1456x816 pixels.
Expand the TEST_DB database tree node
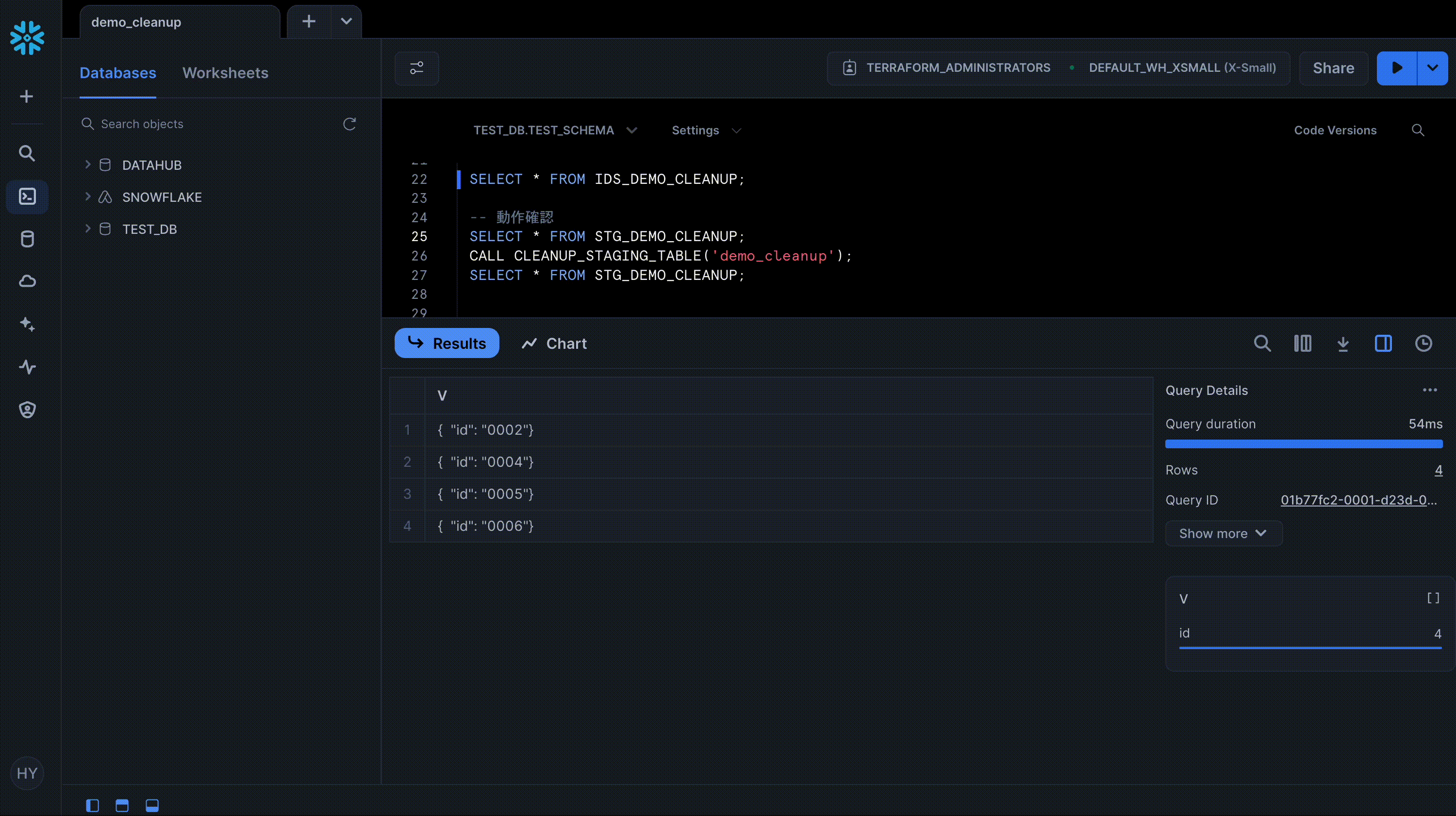point(88,229)
